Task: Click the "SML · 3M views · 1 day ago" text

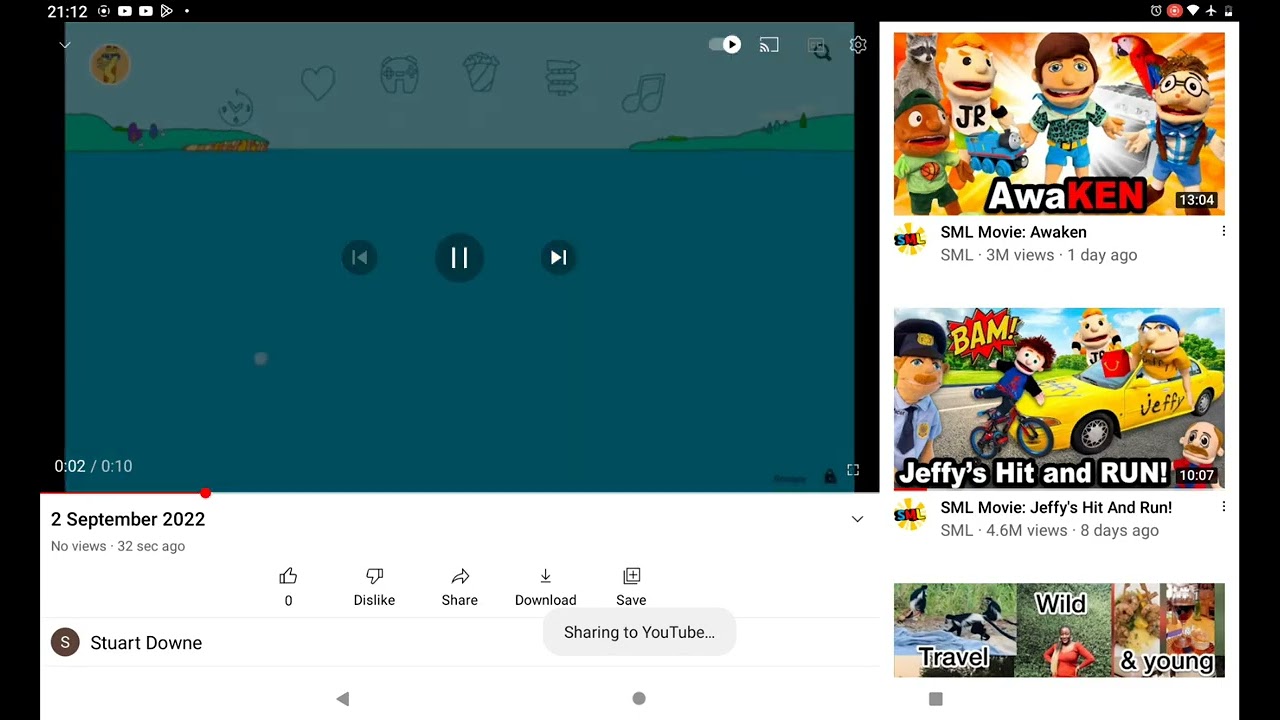Action: pos(1039,255)
